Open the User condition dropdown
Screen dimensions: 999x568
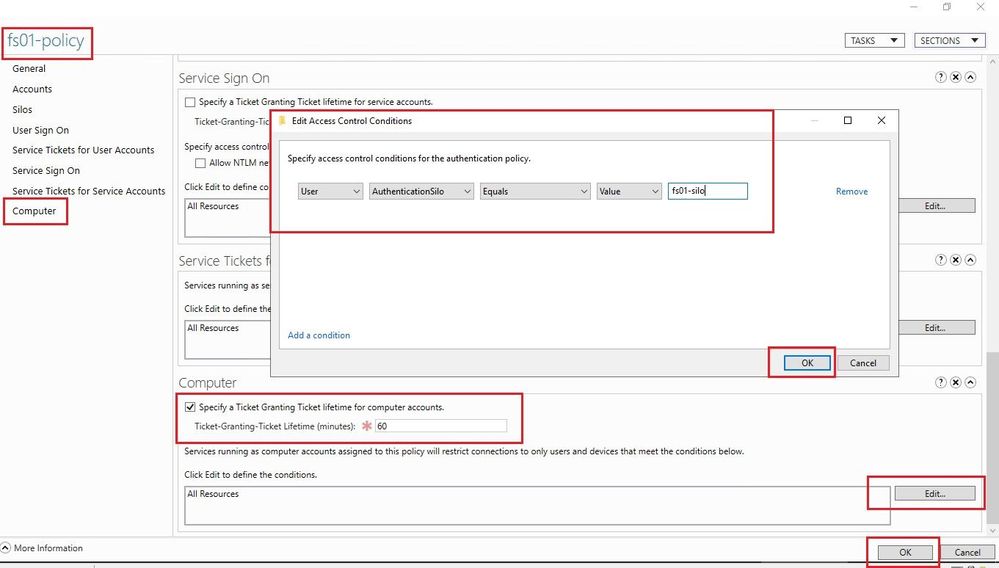click(330, 191)
